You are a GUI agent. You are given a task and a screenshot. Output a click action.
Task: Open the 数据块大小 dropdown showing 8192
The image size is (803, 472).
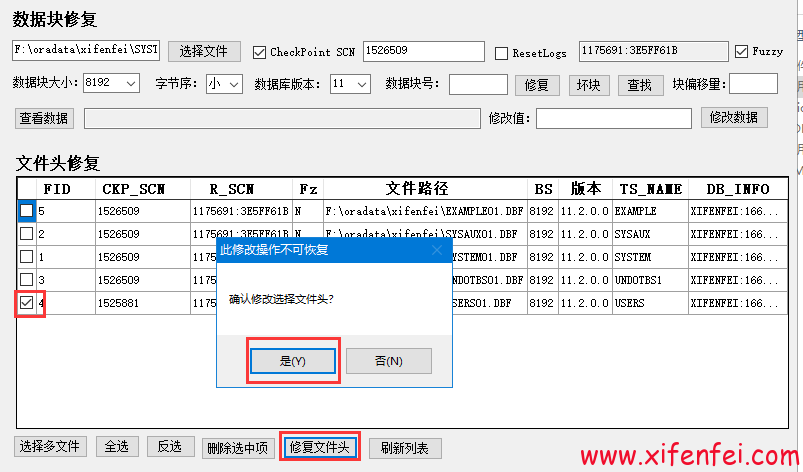tap(112, 83)
